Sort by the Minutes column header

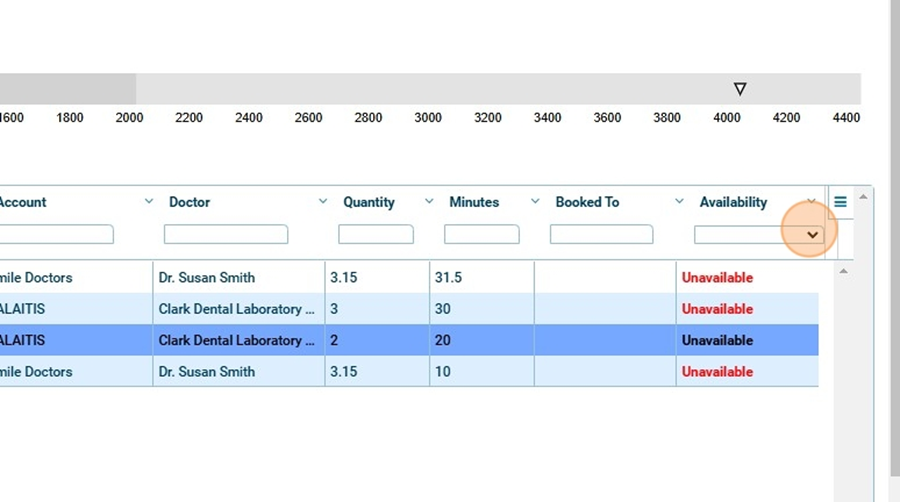point(474,202)
